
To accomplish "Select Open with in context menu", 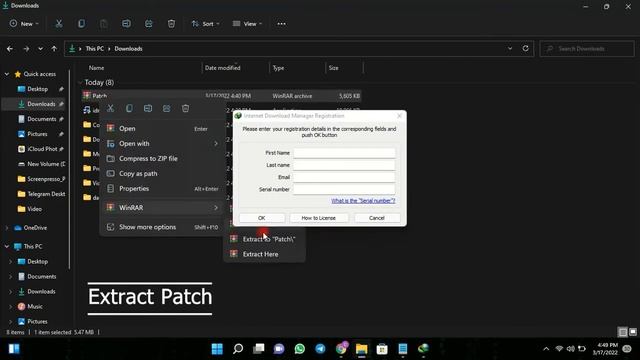I will [x=162, y=144].
